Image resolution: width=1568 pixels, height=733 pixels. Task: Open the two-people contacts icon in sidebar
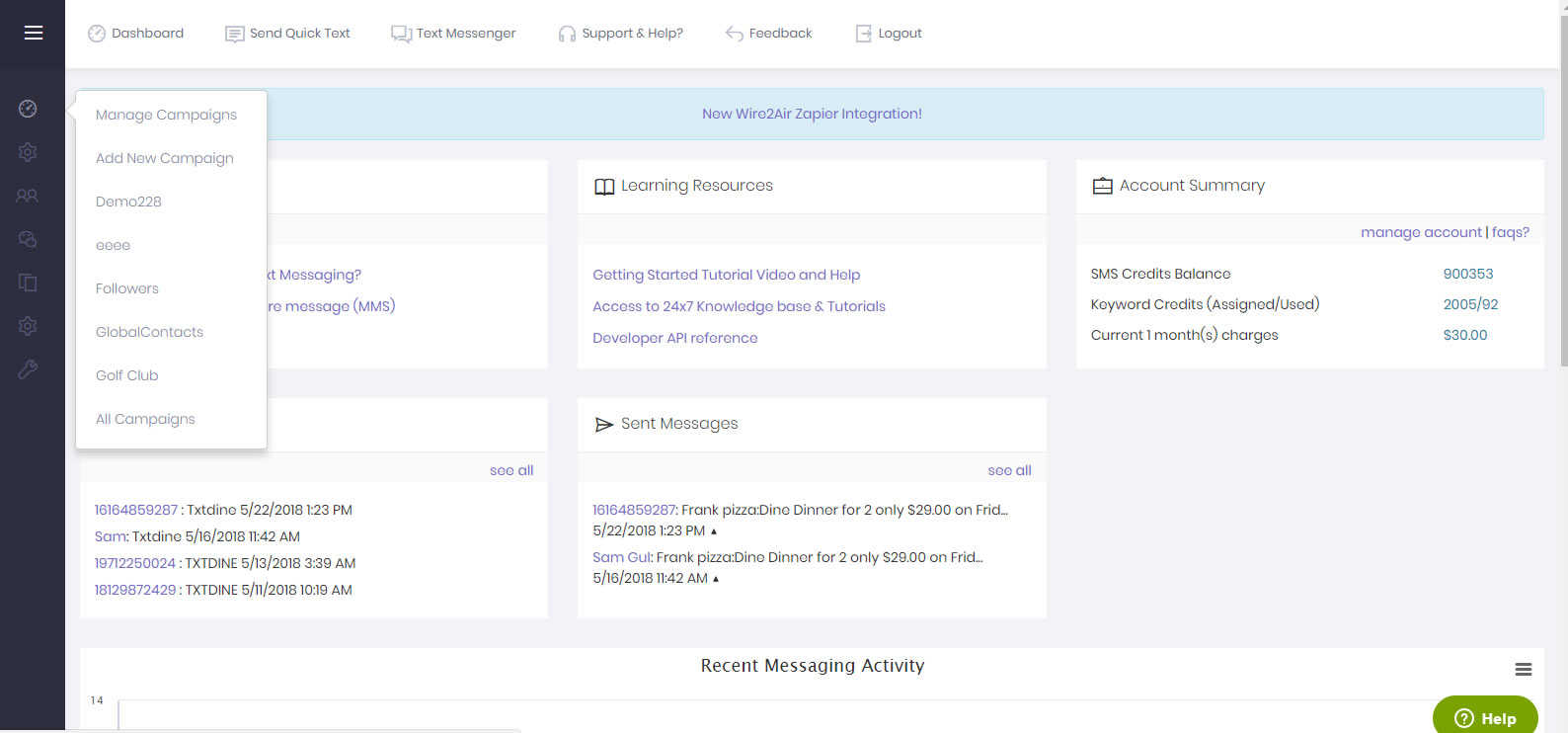[28, 196]
